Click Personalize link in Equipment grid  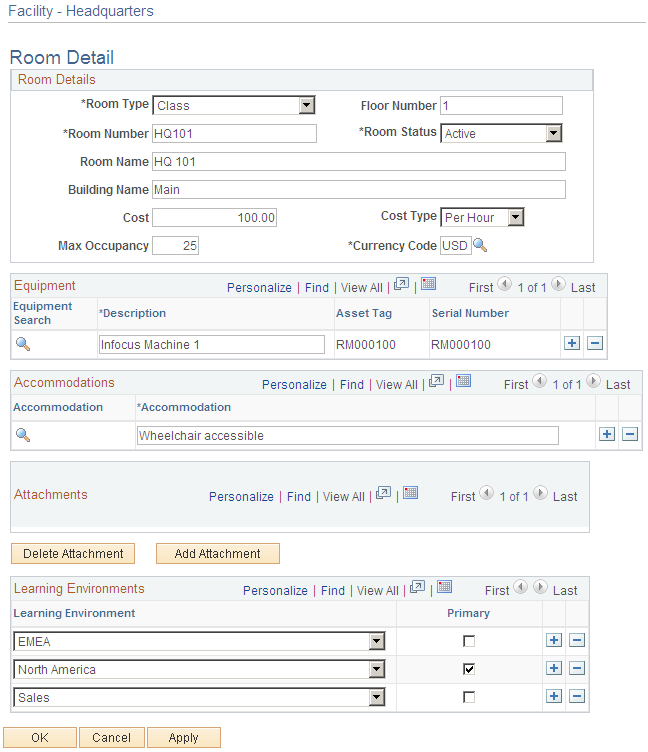pos(259,288)
